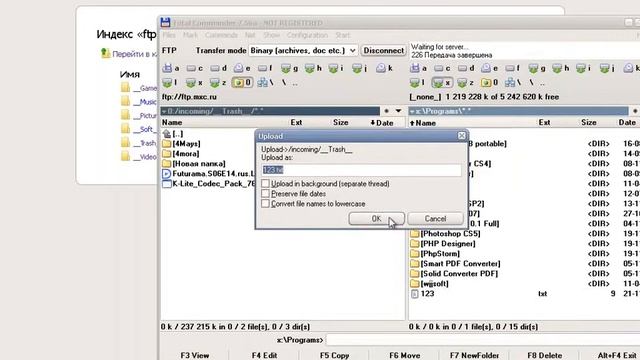Viewport: 640px width, 360px height.
Task: Switch right panel to CD drive e
Action: point(489,68)
